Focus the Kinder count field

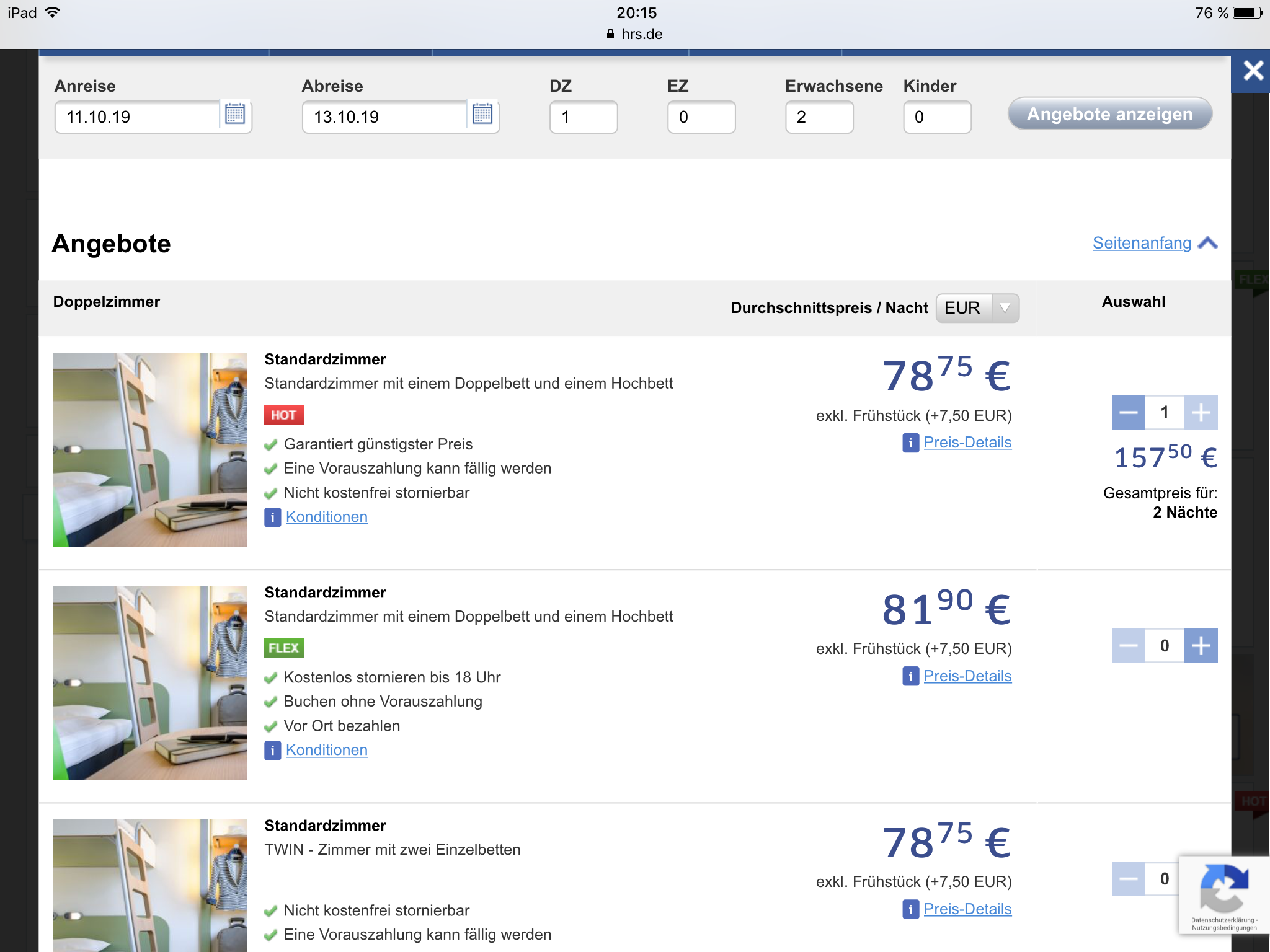coord(937,117)
